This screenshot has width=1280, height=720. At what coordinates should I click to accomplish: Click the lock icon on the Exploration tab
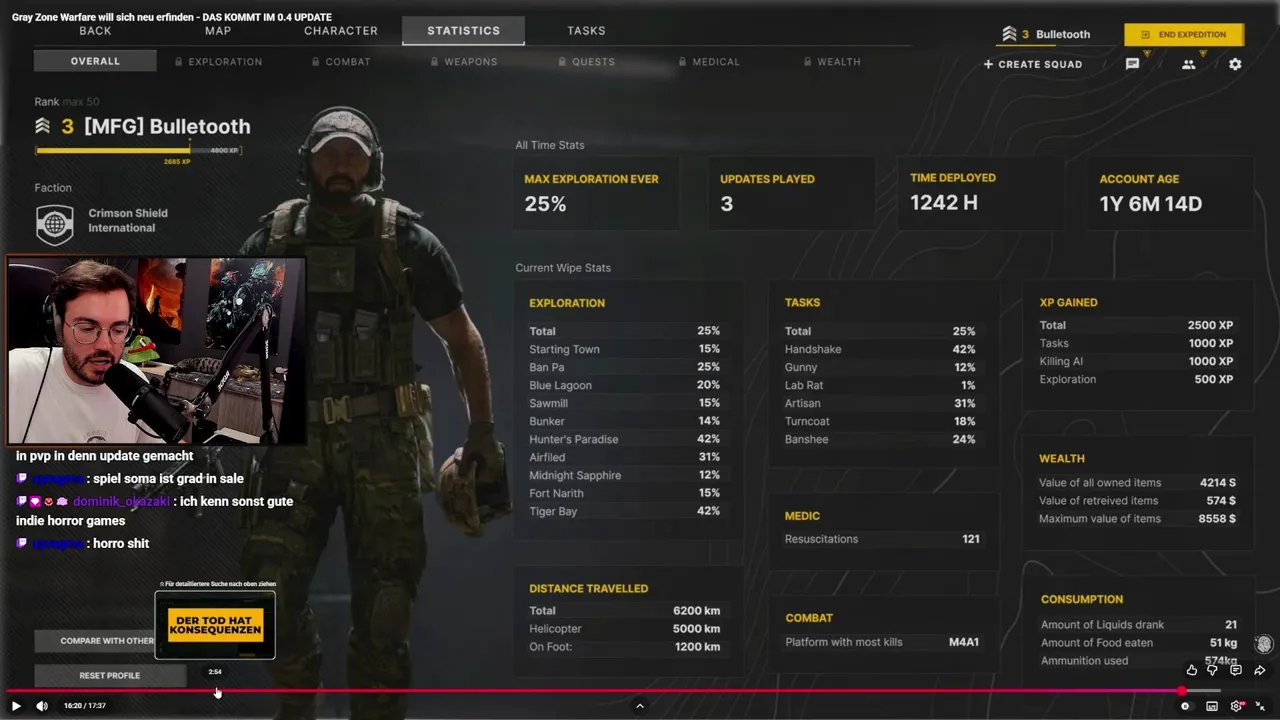tap(179, 62)
